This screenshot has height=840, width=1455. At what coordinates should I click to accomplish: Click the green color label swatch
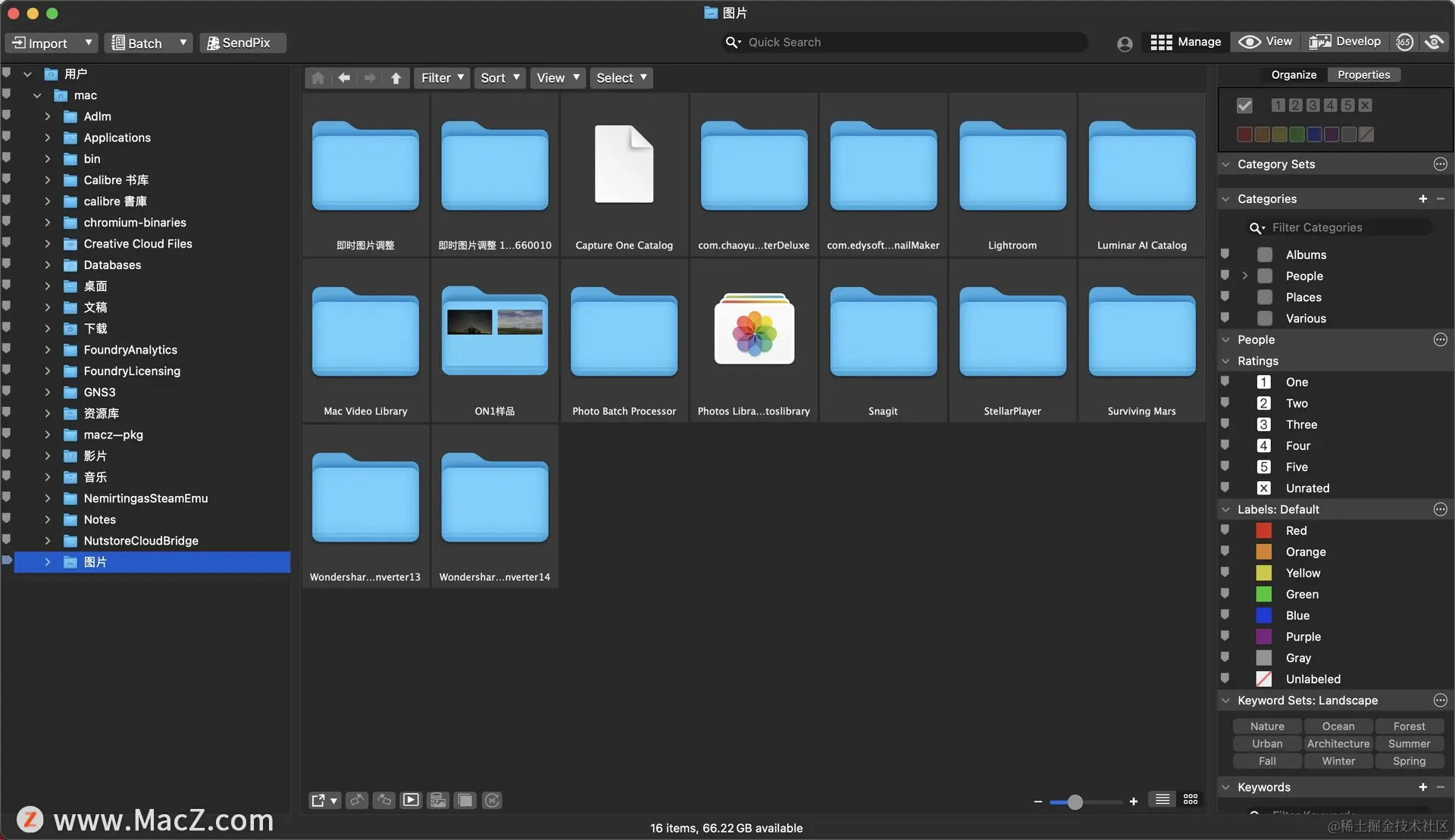click(x=1297, y=134)
